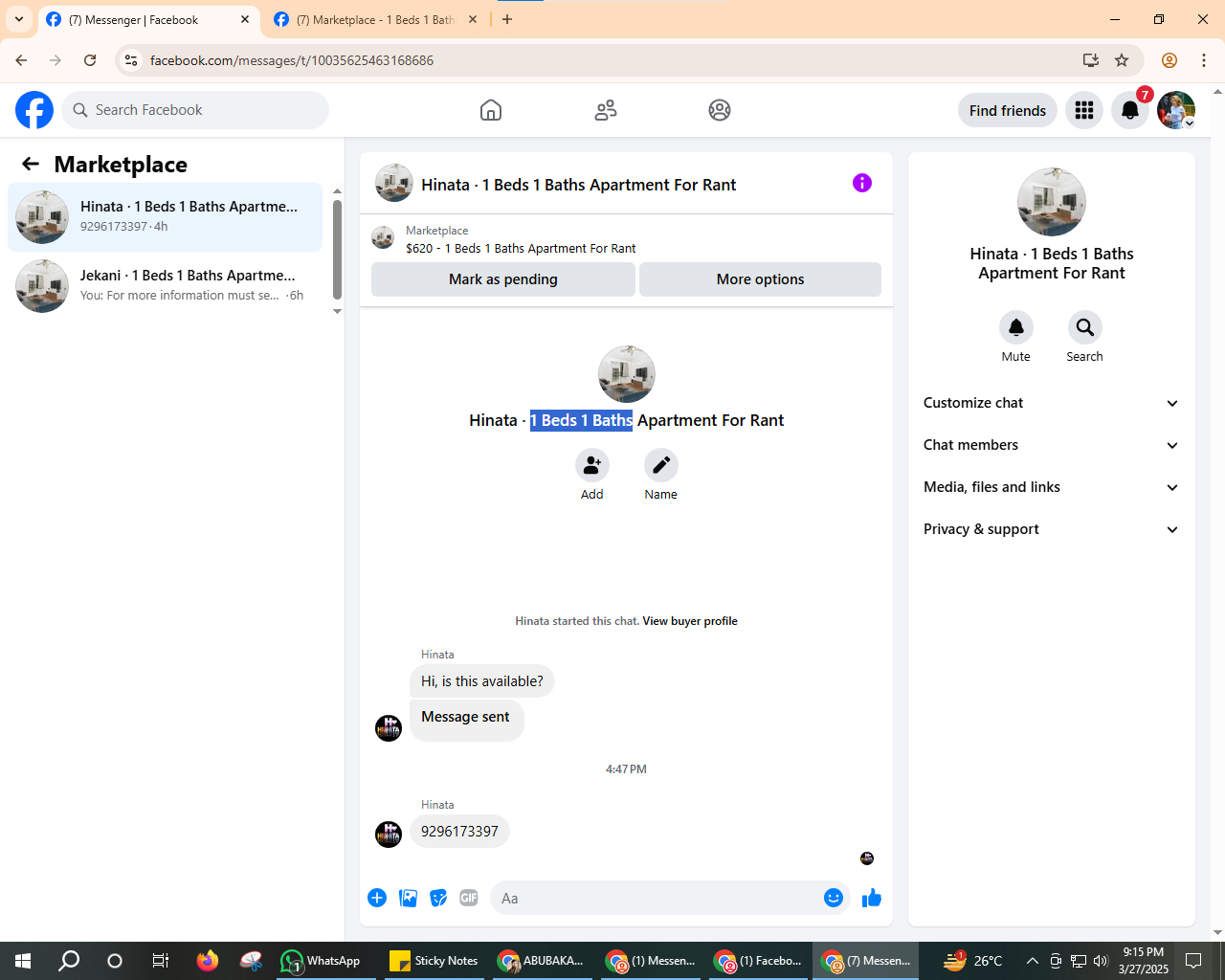This screenshot has width=1225, height=980.
Task: Choose a GIF icon
Action: click(x=469, y=898)
